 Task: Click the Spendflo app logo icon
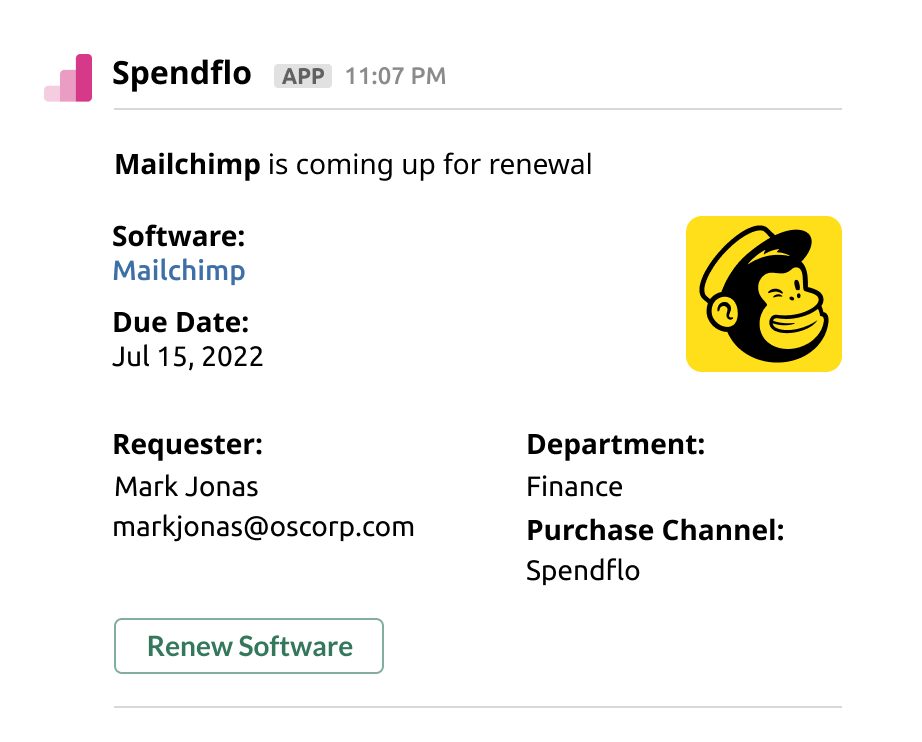coord(68,78)
